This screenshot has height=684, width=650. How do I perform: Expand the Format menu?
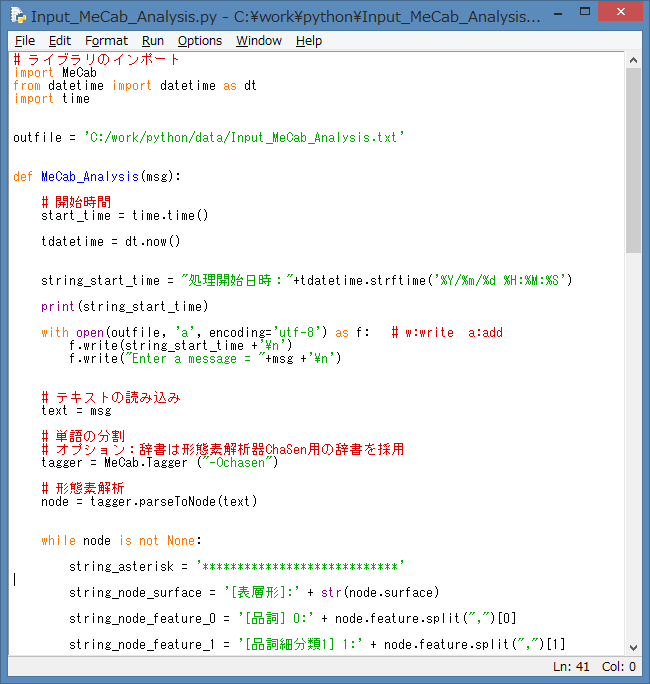pos(106,41)
